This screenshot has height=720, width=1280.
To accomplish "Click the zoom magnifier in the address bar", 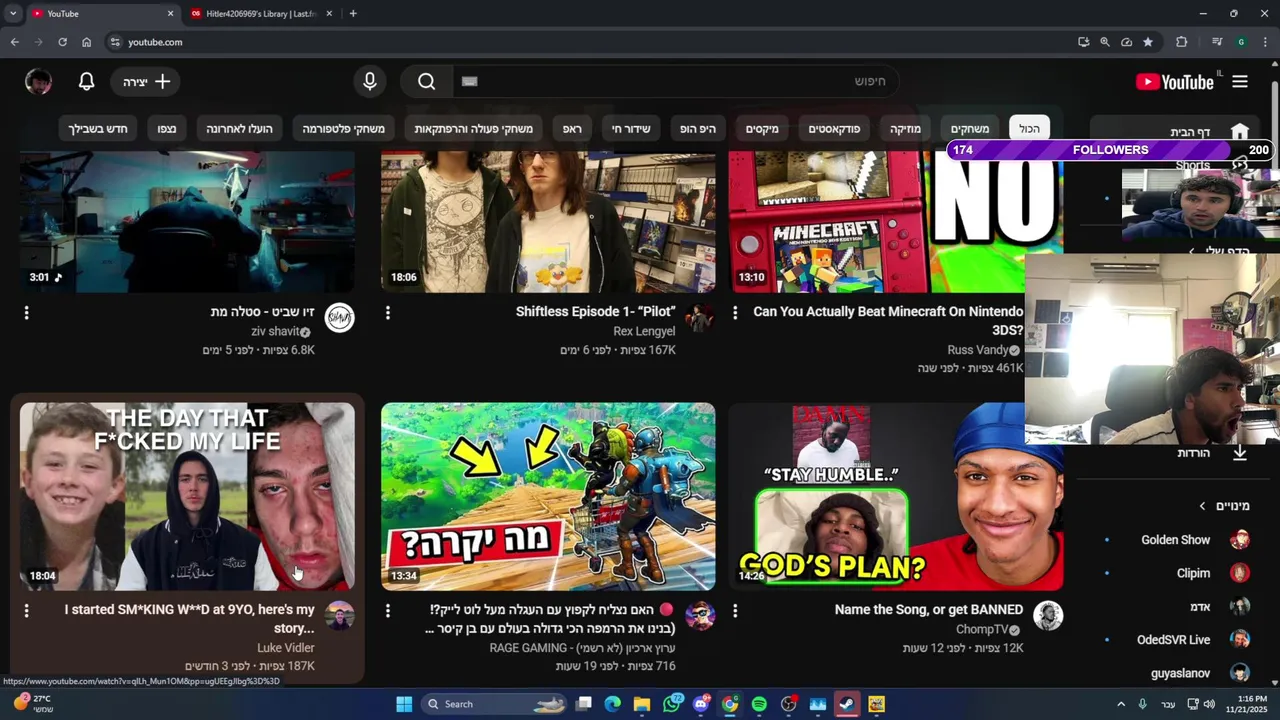I will click(1105, 42).
